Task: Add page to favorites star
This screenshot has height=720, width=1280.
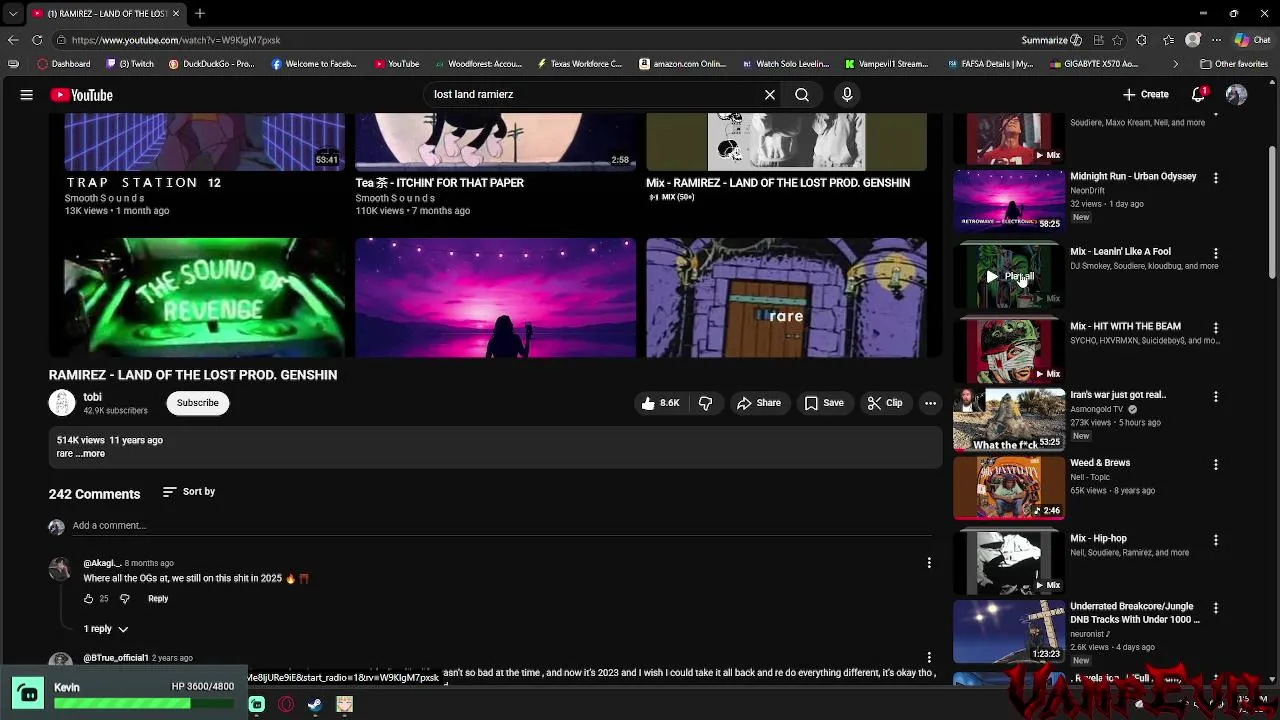Action: click(1117, 40)
